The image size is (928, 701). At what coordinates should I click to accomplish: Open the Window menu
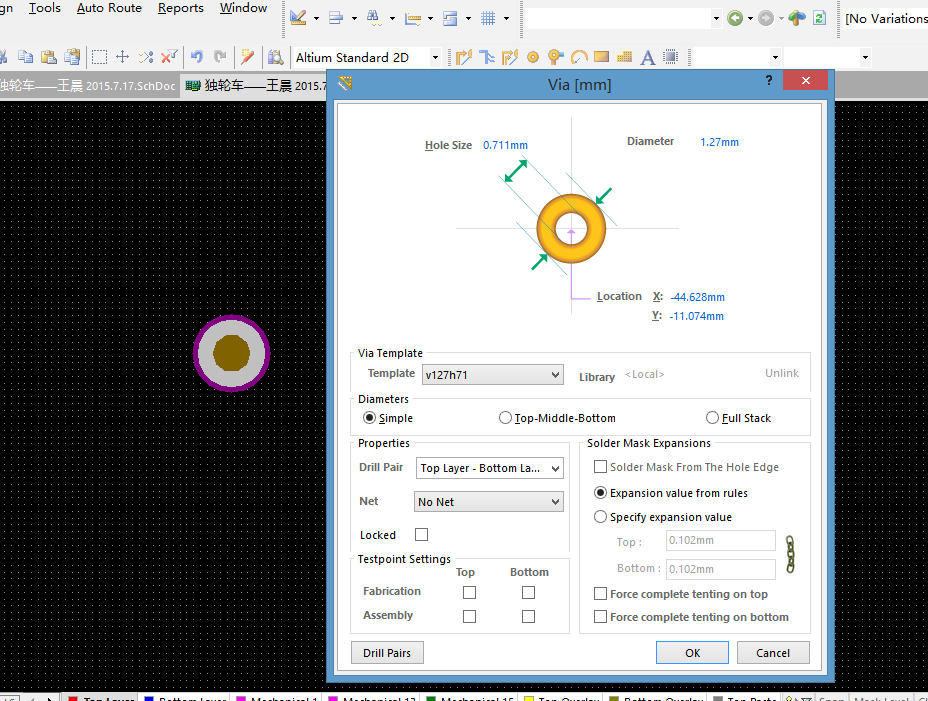[243, 8]
